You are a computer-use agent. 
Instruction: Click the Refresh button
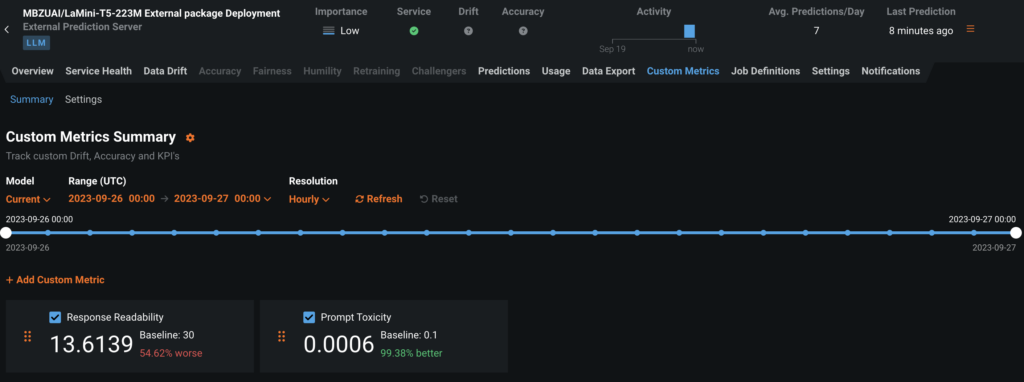pos(379,199)
